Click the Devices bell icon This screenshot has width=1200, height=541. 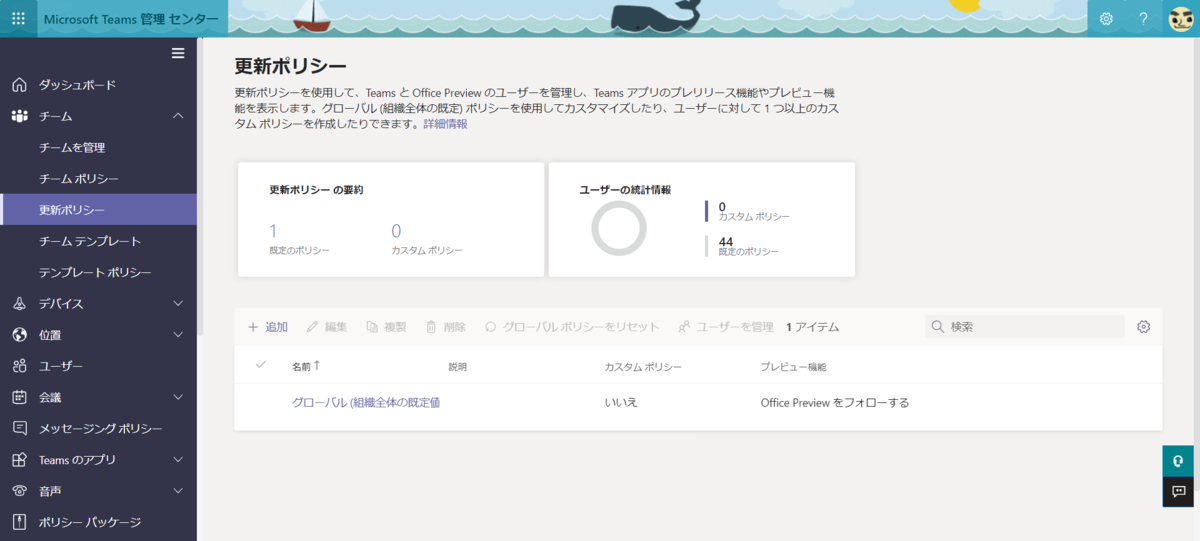(x=19, y=303)
